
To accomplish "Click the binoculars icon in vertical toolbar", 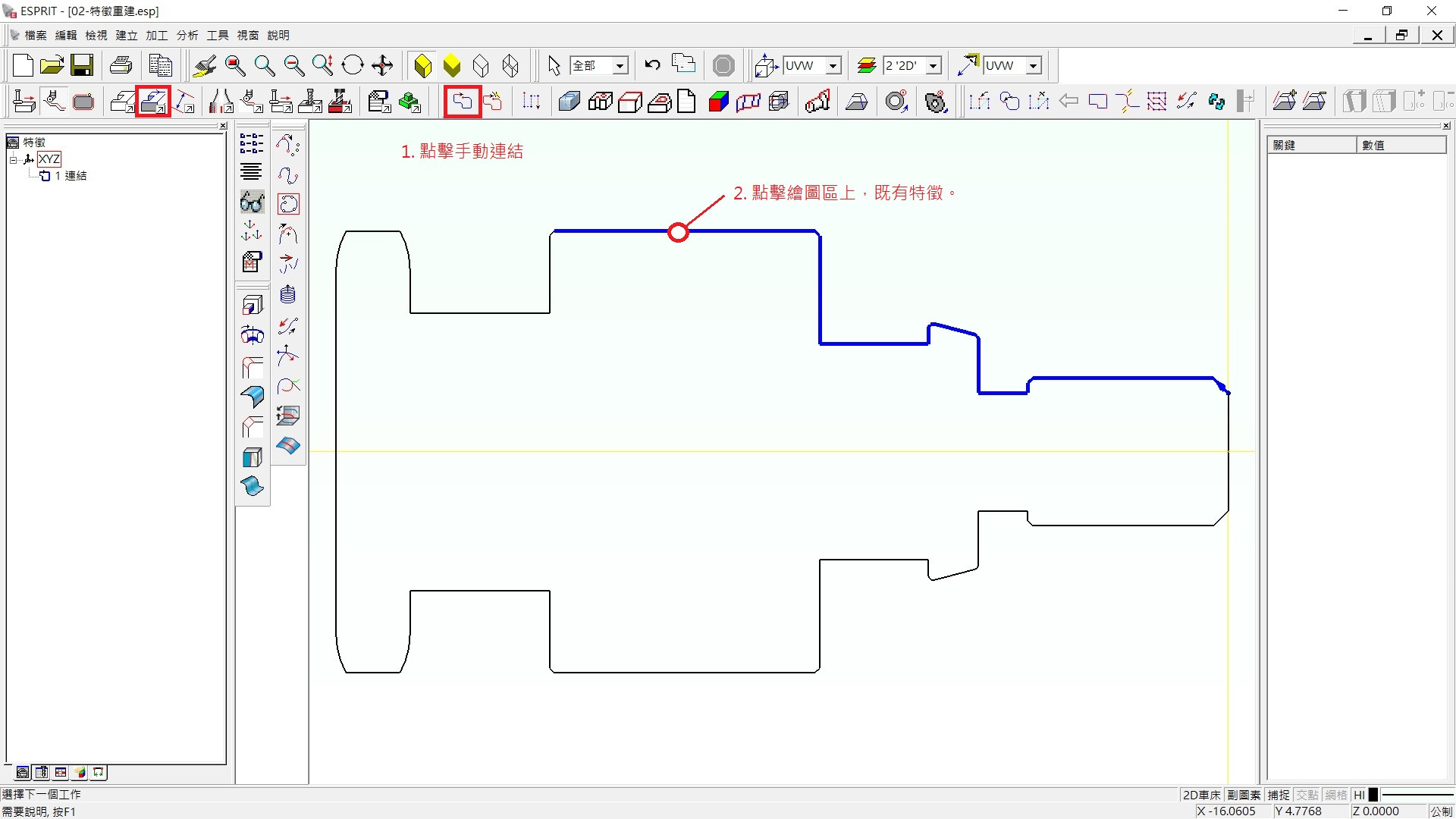I will coord(252,202).
